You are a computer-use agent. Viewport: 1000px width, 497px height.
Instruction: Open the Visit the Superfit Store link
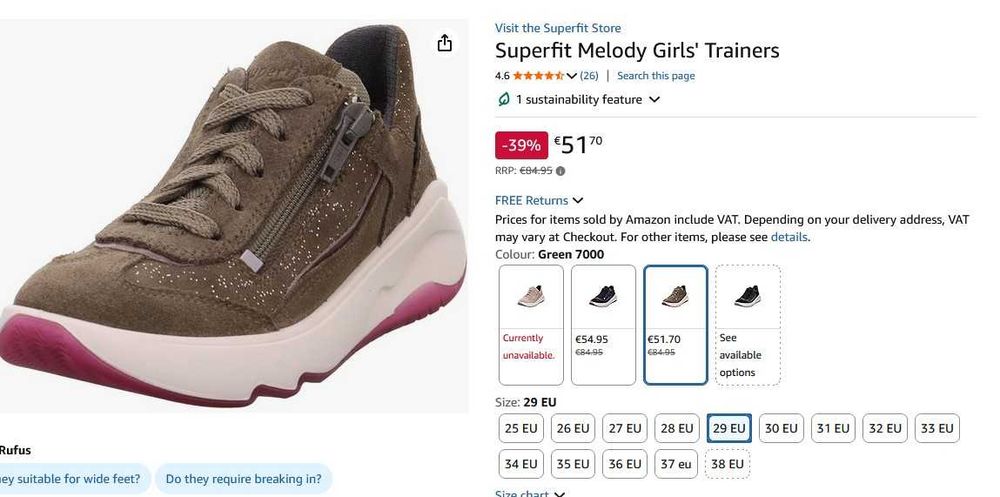(558, 28)
